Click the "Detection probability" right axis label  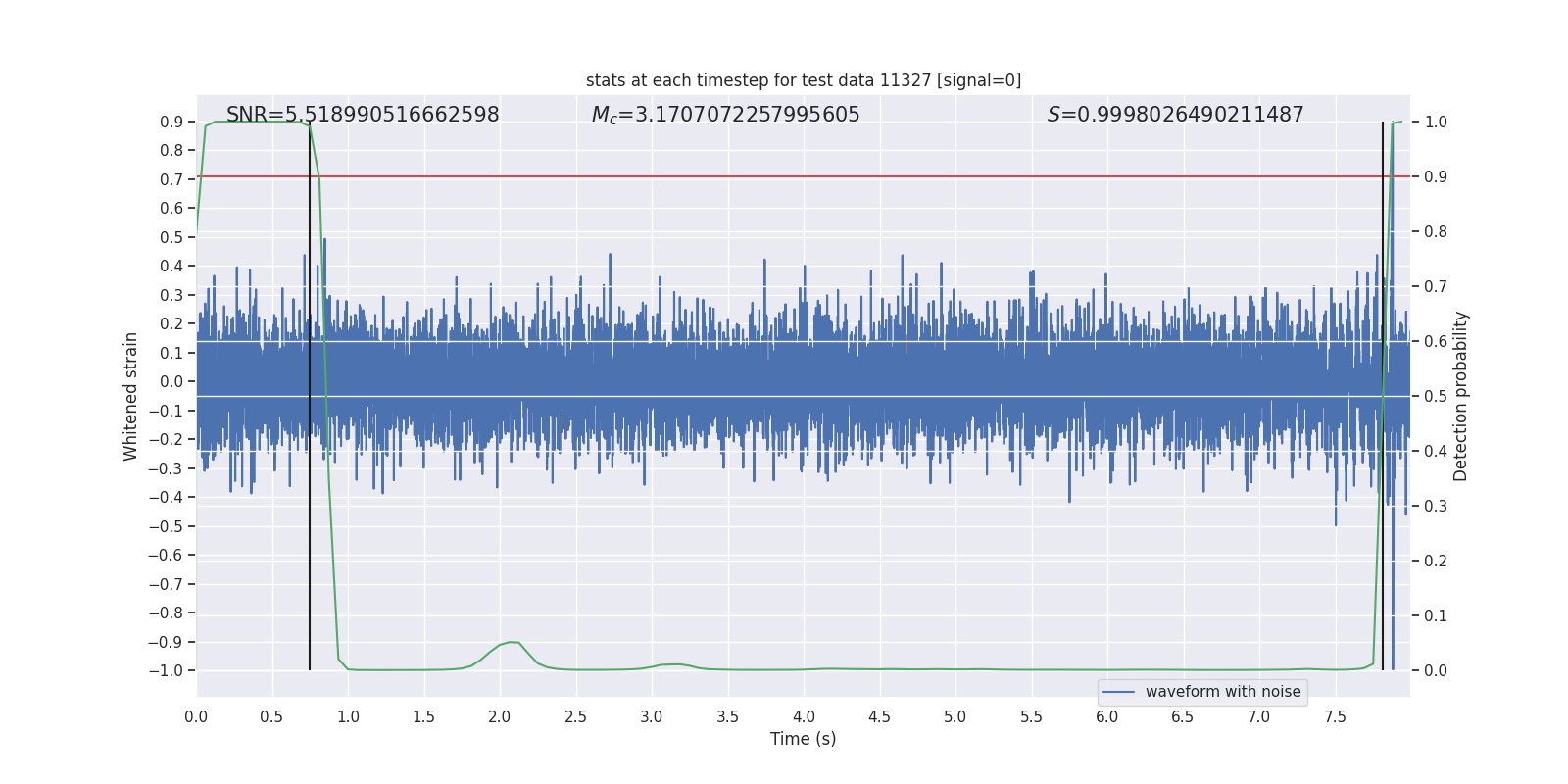(x=1461, y=396)
